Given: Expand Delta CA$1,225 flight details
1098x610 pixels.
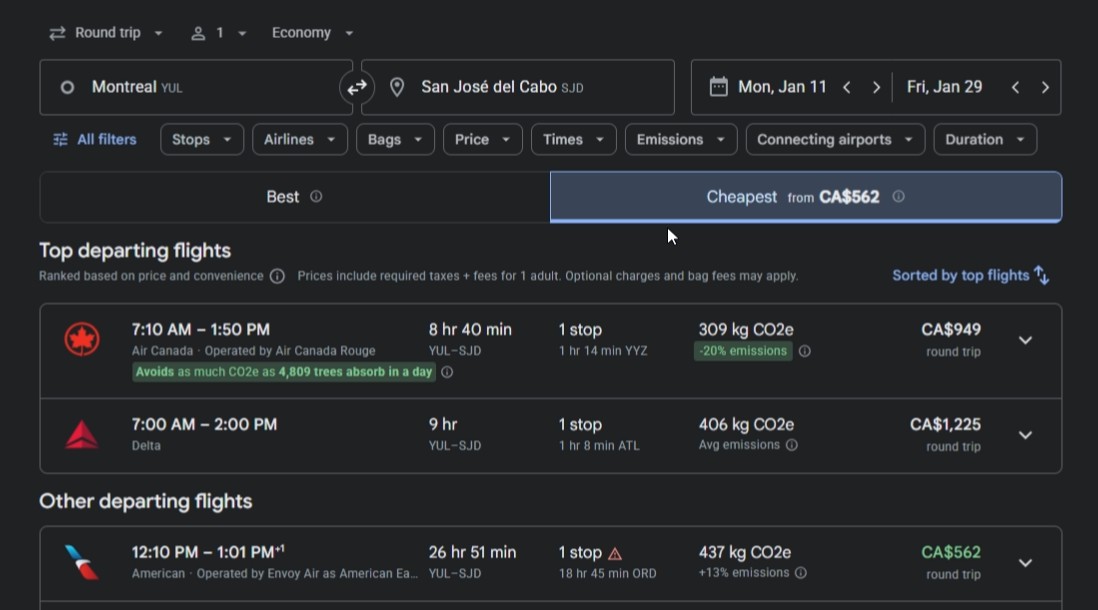Looking at the screenshot, I should click(1025, 435).
